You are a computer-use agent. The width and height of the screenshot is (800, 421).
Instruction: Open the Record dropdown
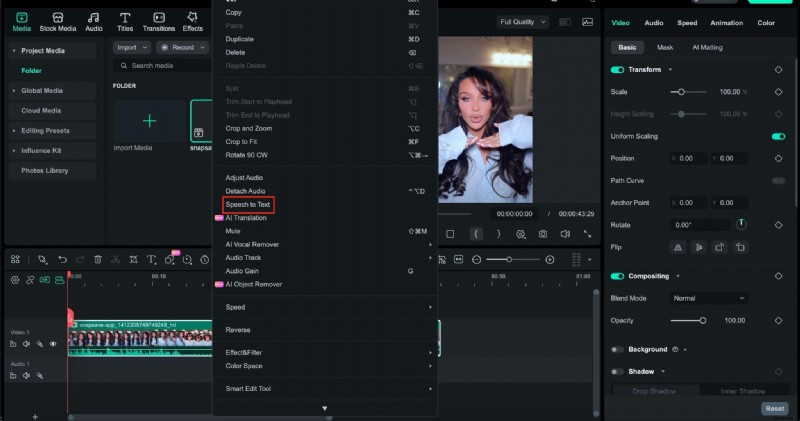tap(183, 47)
